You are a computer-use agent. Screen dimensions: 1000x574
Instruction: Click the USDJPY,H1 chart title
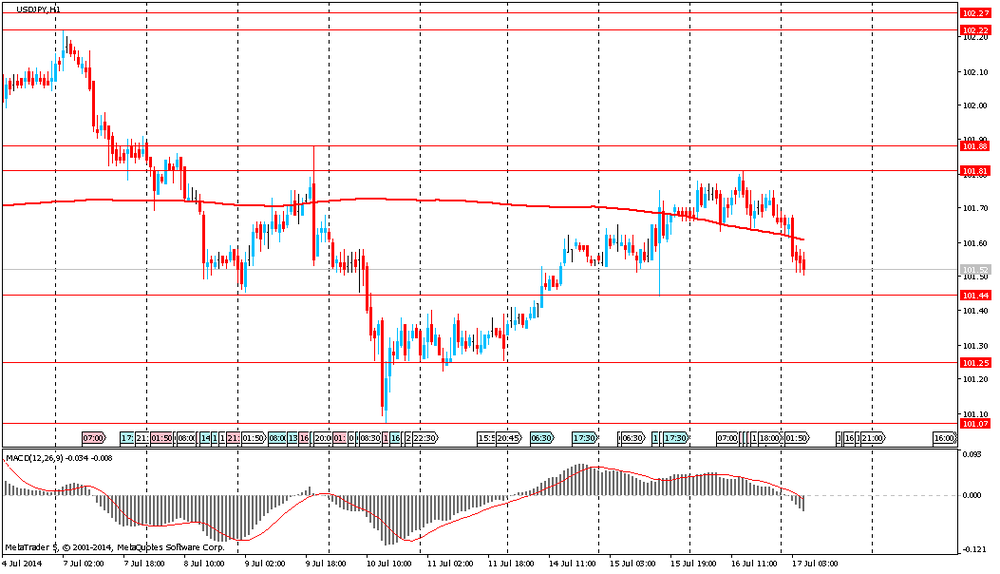tap(36, 8)
